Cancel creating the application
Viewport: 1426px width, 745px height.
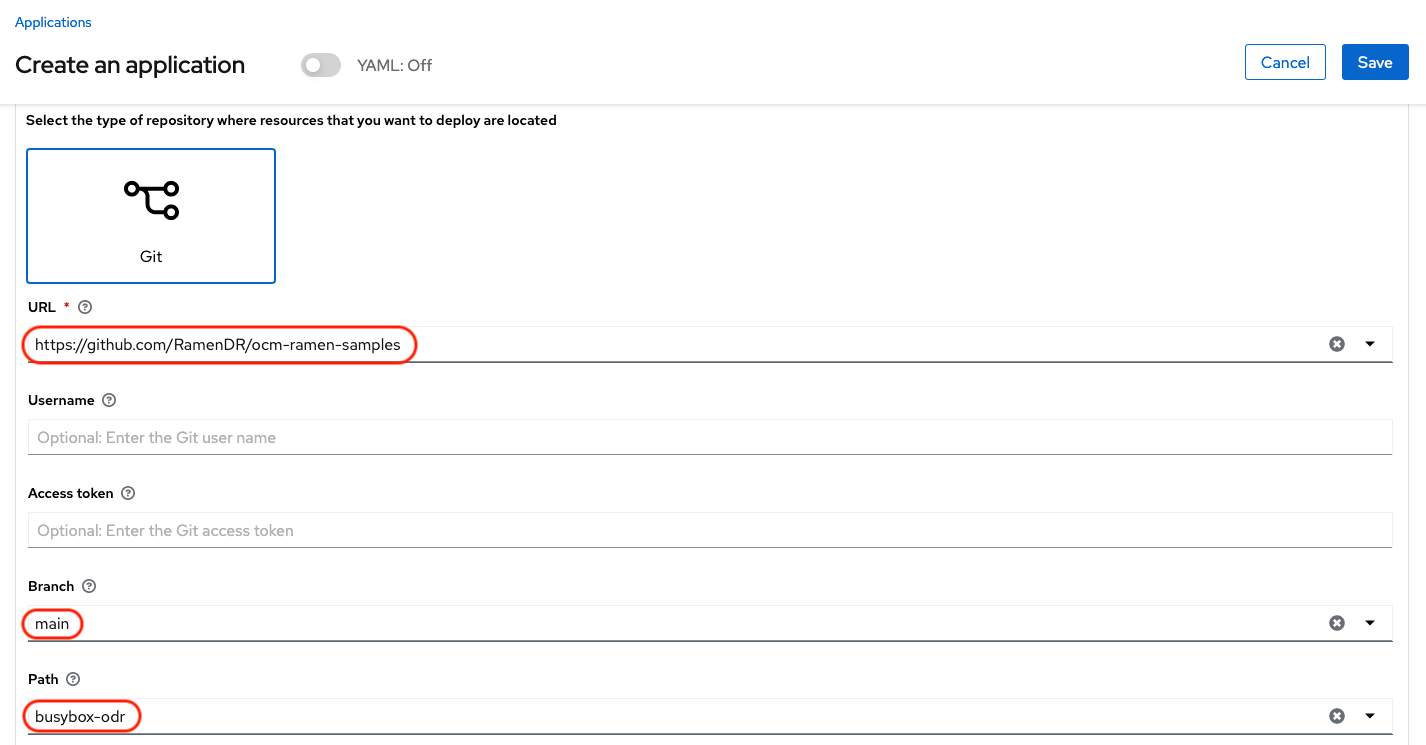[x=1285, y=62]
